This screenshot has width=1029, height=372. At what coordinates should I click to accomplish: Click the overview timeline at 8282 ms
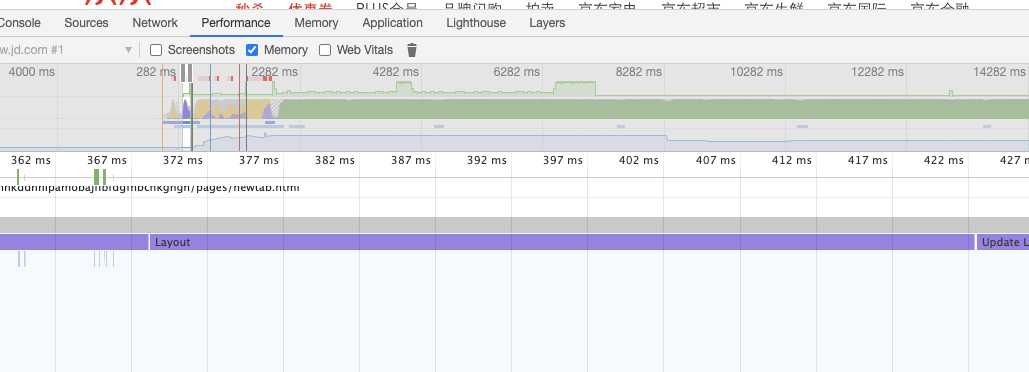click(639, 72)
